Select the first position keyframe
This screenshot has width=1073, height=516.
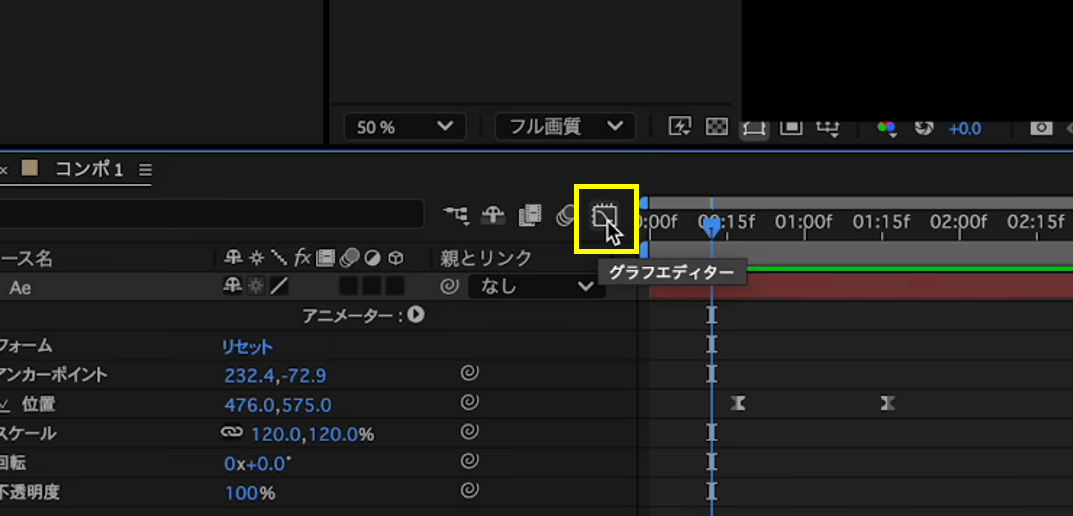738,403
